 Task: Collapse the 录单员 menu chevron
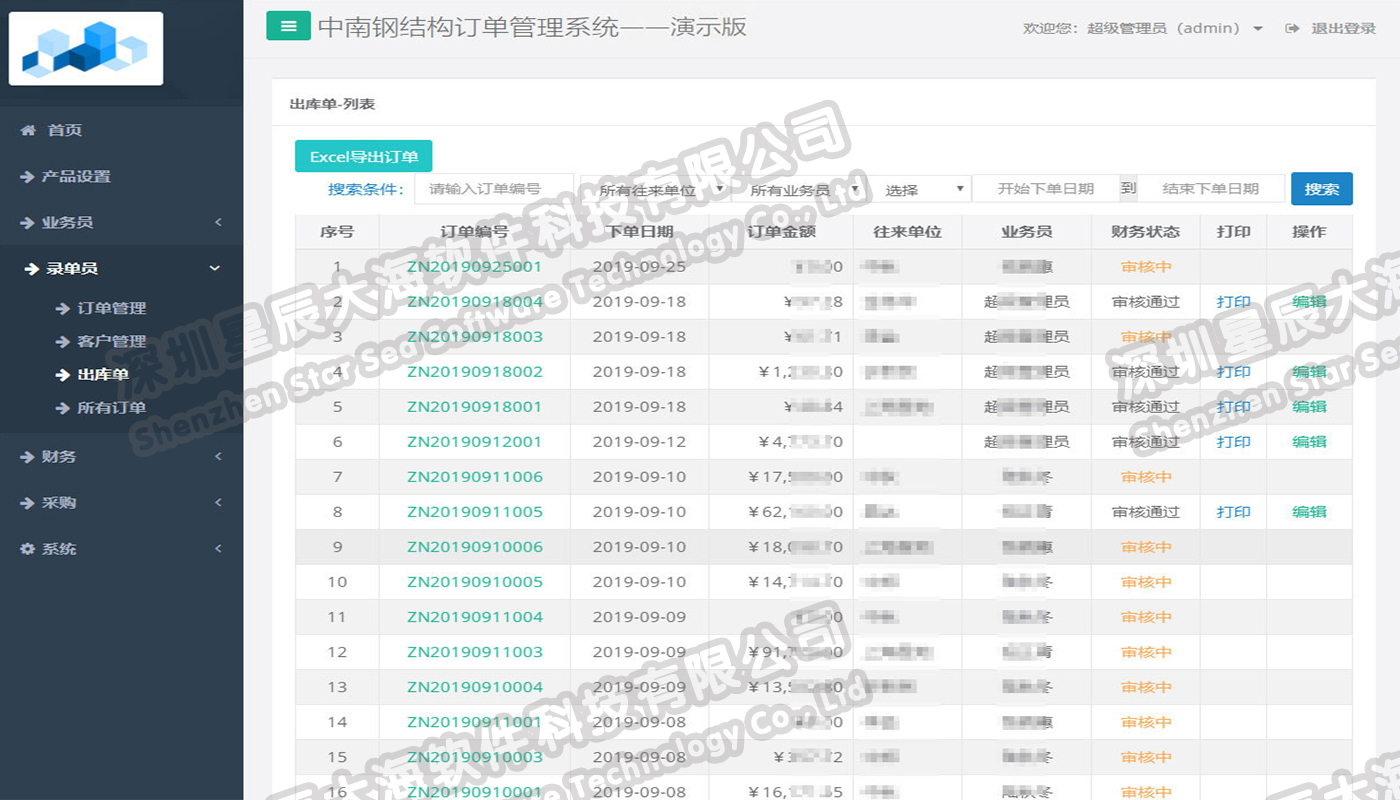click(215, 268)
